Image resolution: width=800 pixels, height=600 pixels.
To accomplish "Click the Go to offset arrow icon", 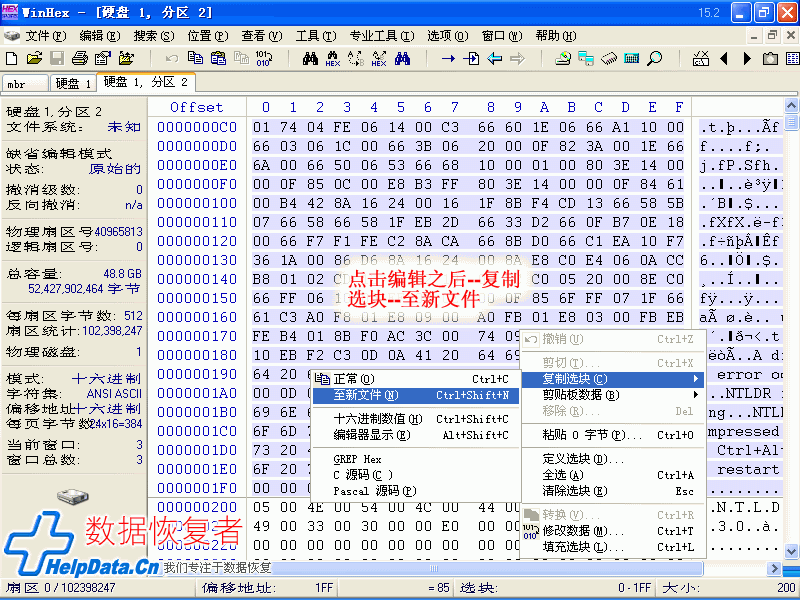I will click(448, 59).
